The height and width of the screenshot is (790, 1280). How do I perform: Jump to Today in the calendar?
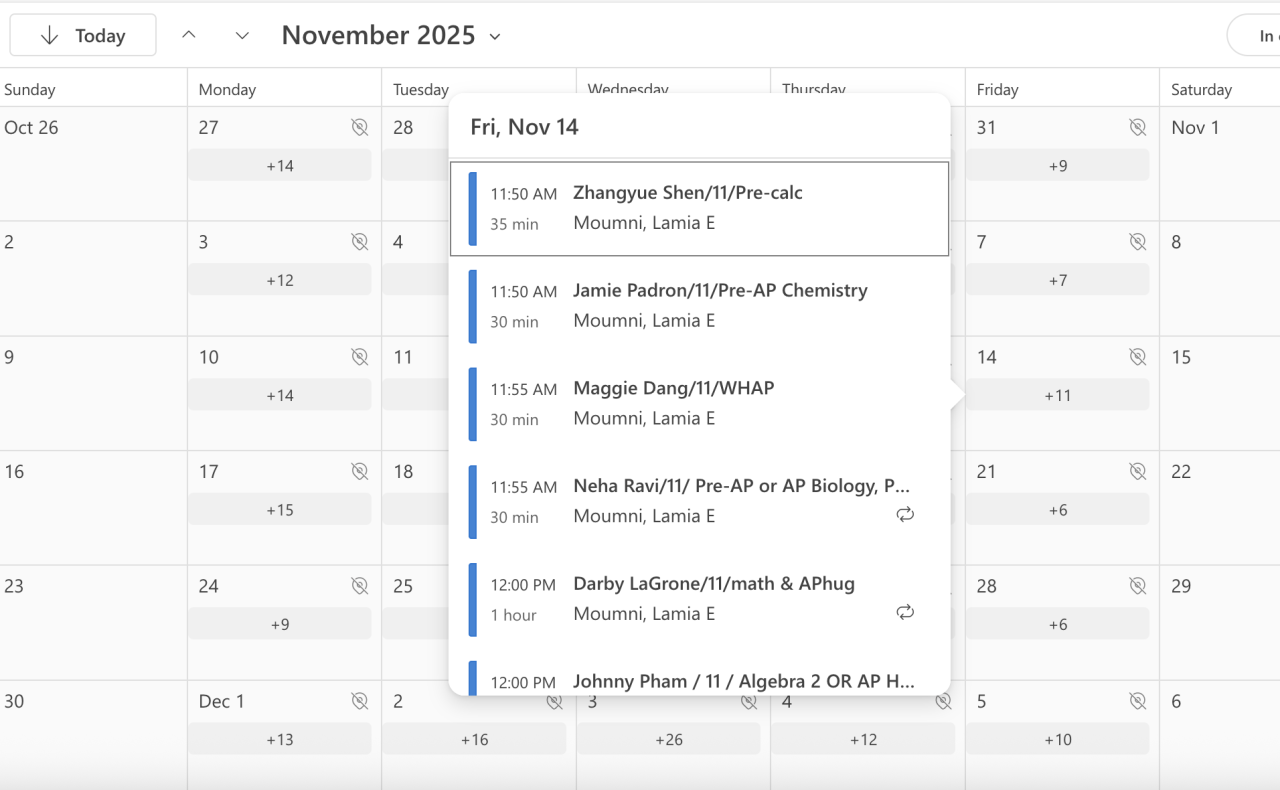(x=83, y=36)
